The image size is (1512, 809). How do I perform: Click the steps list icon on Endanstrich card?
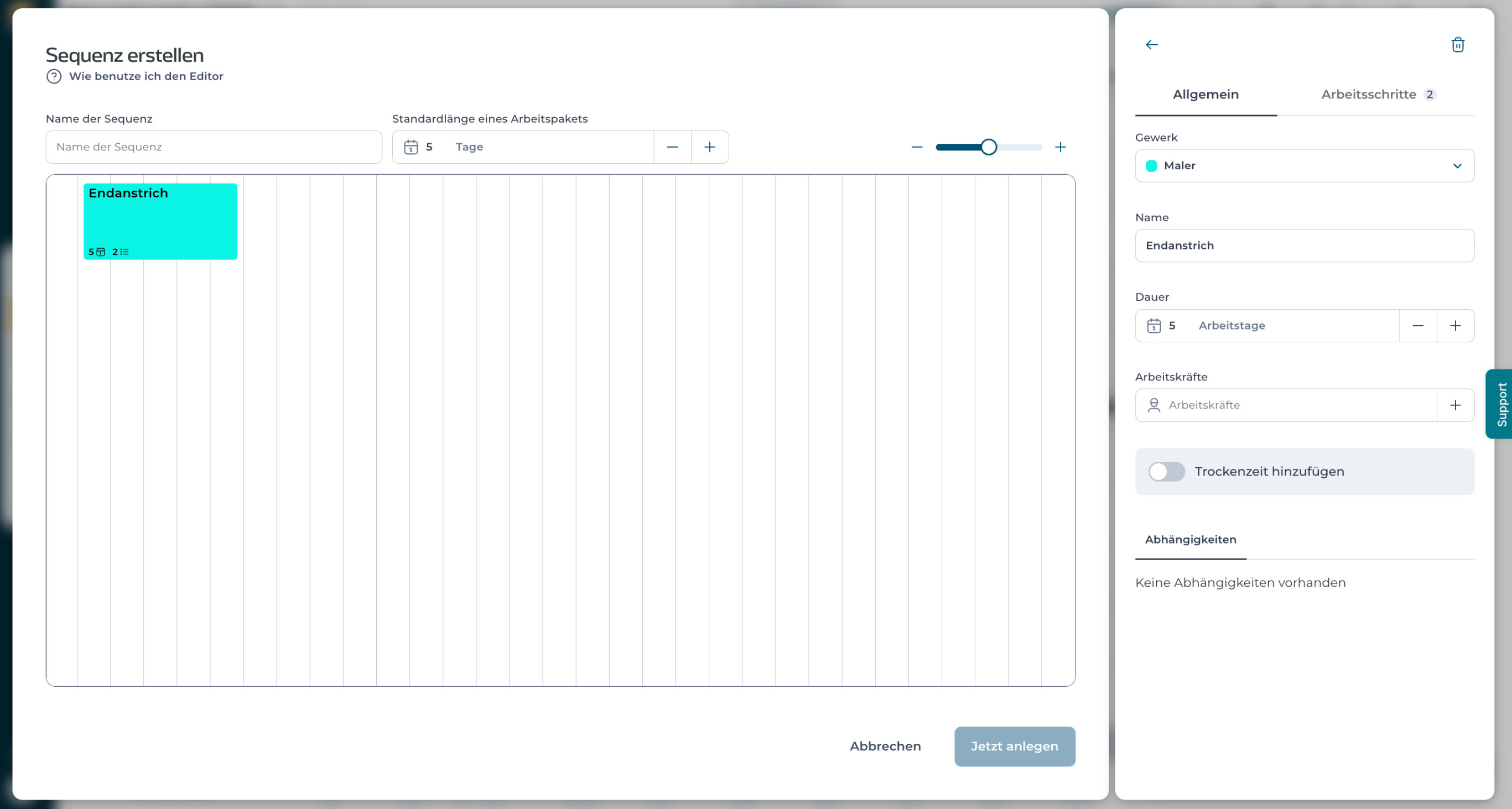click(x=124, y=252)
